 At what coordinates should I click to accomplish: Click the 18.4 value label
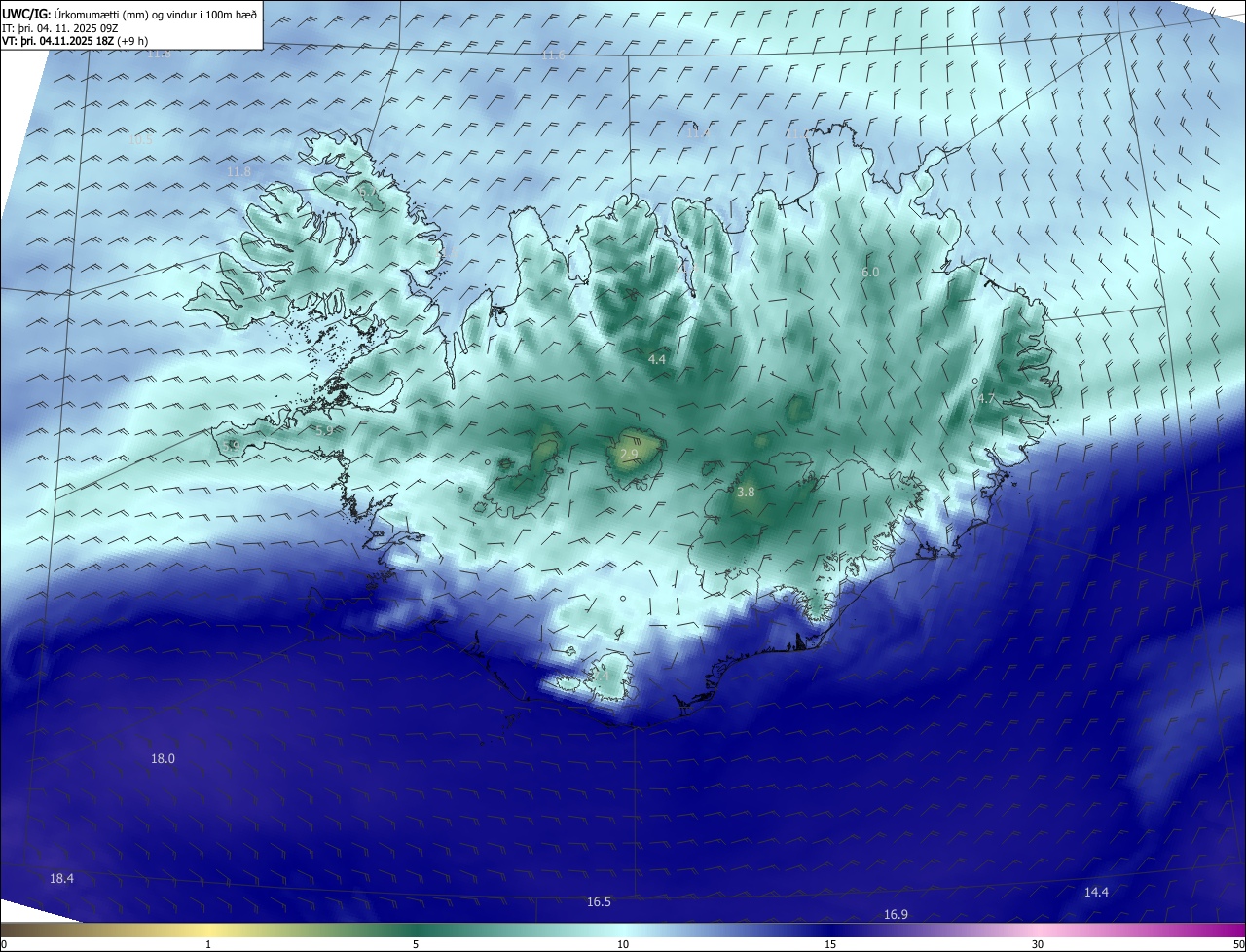(61, 878)
